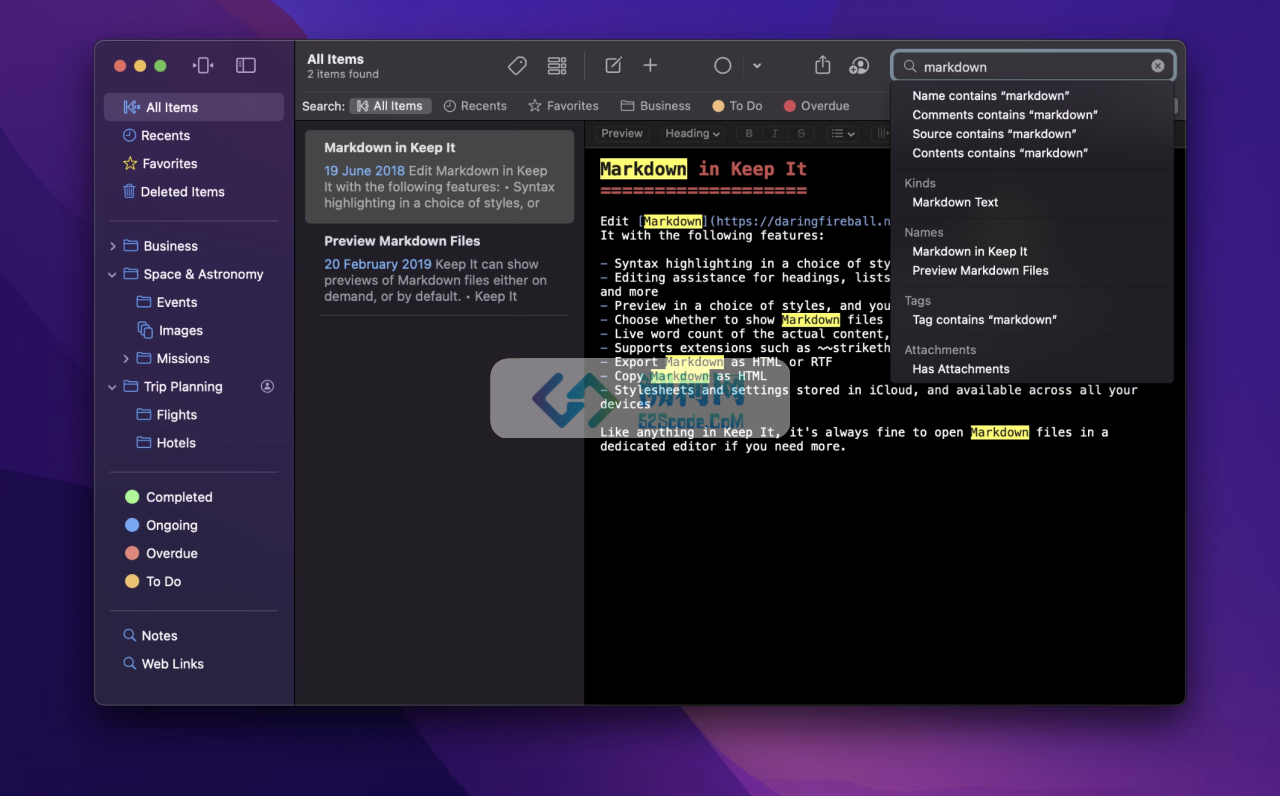Image resolution: width=1280 pixels, height=796 pixels.
Task: Collapse the Trip Planning folder chevron
Action: 112,386
